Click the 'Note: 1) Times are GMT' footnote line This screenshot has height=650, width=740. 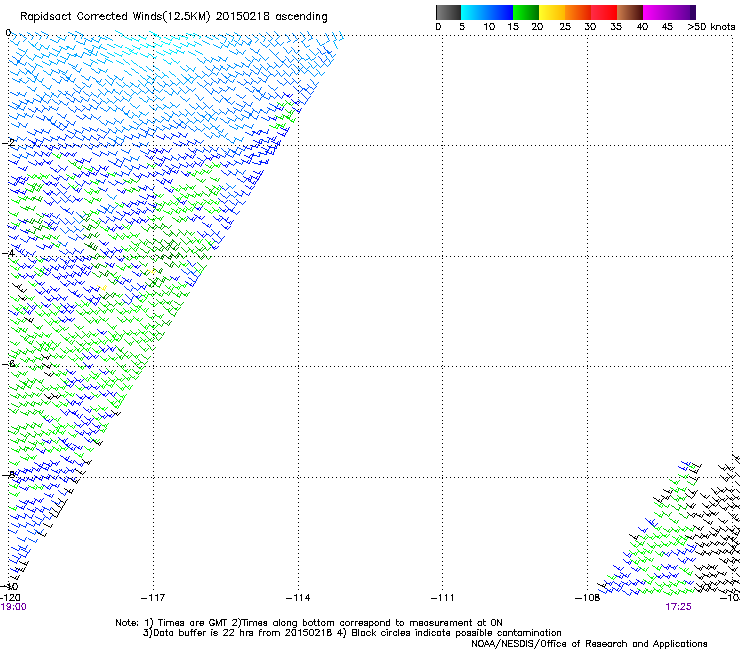(309, 623)
